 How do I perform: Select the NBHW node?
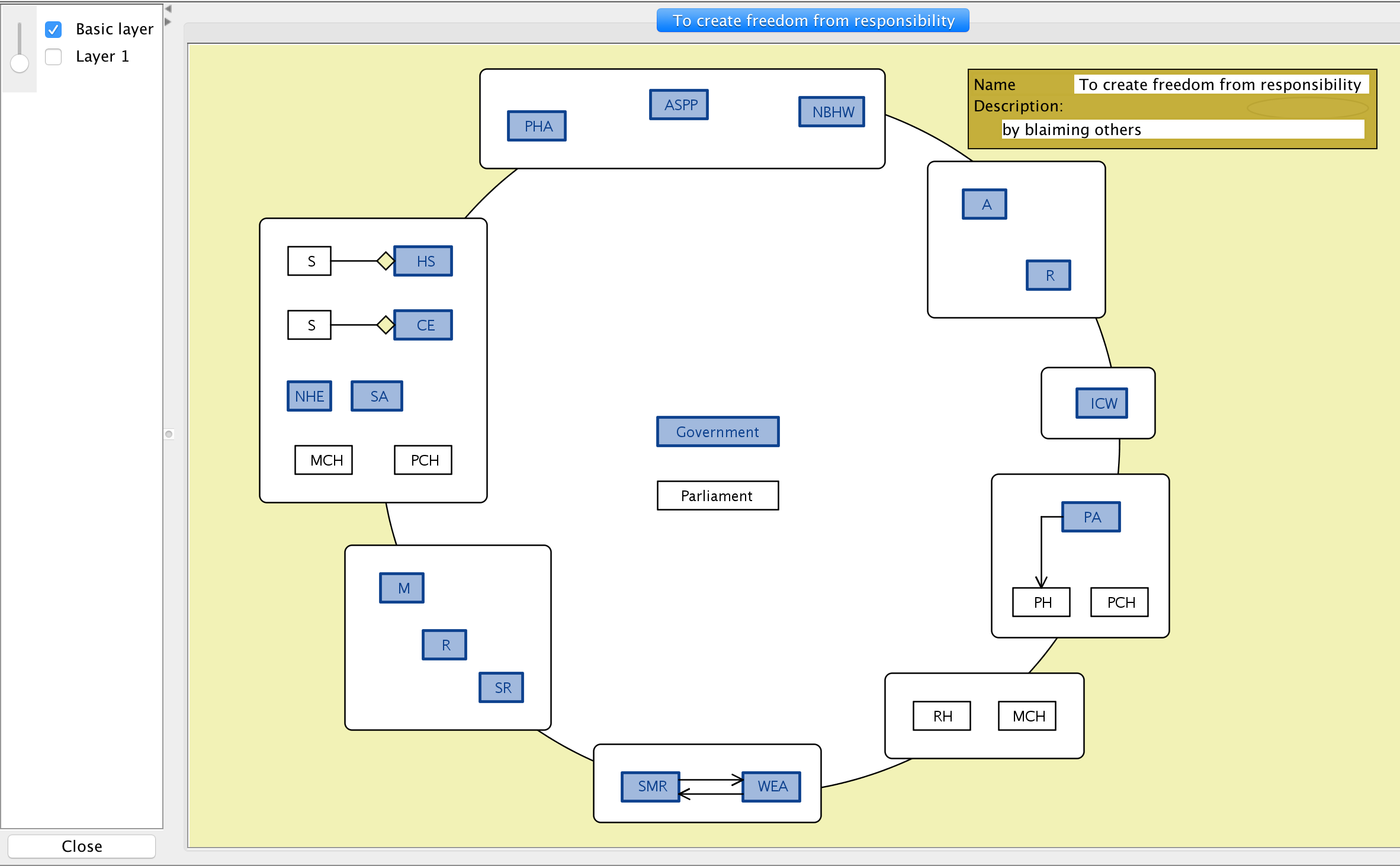[x=832, y=112]
